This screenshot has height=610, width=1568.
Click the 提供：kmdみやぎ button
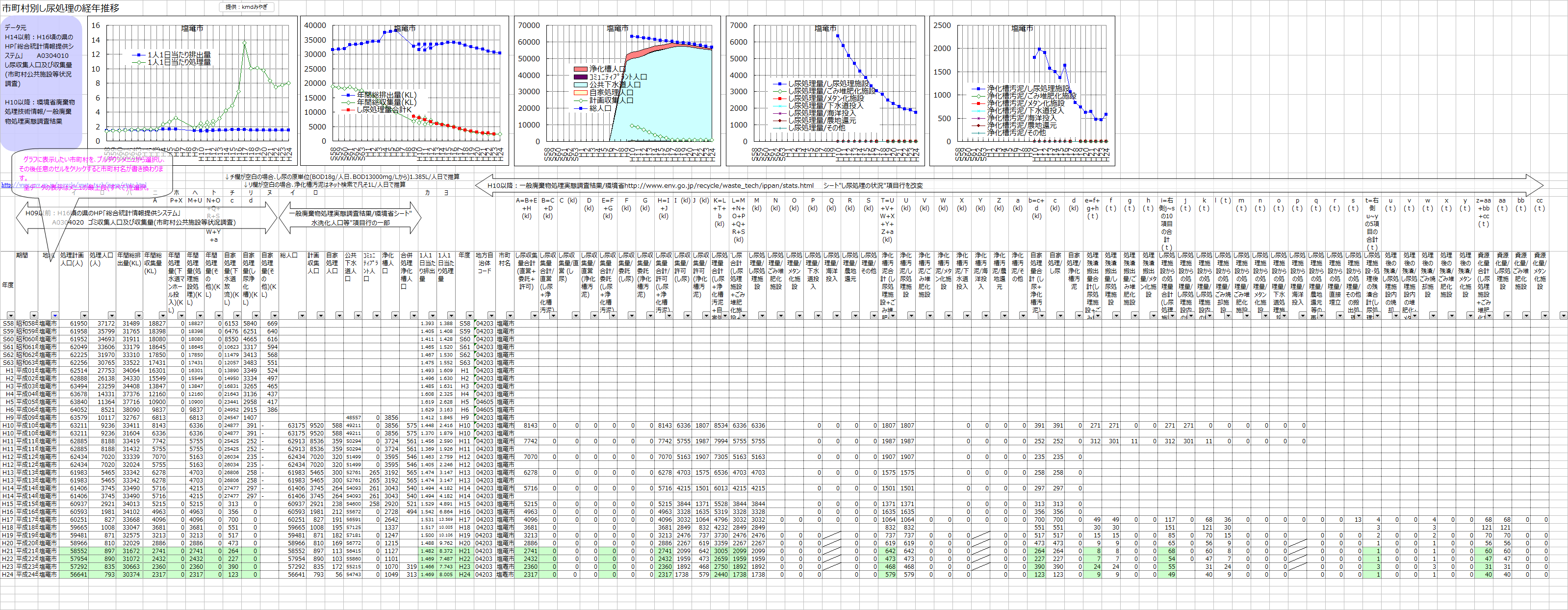tap(247, 7)
